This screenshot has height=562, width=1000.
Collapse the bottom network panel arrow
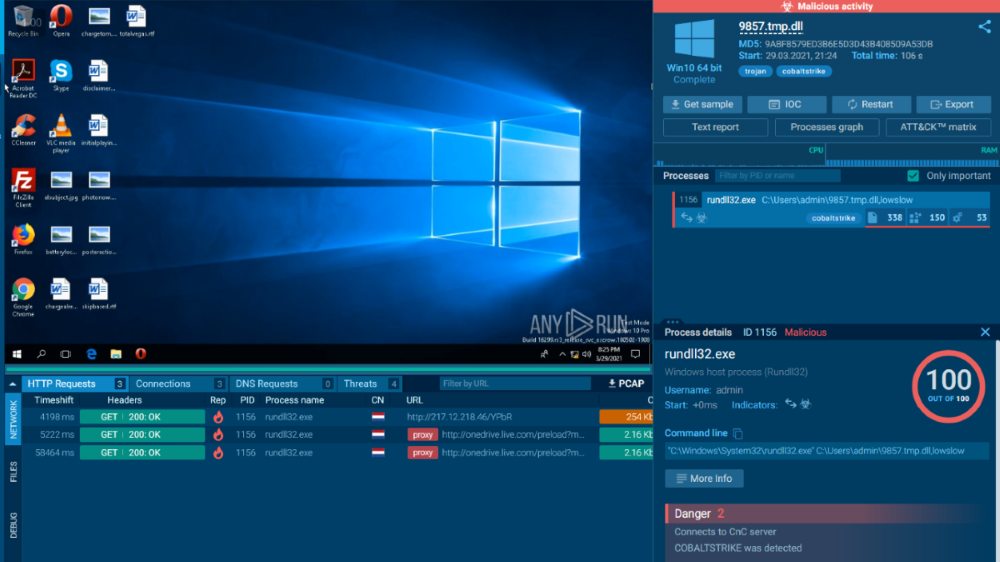[x=12, y=384]
